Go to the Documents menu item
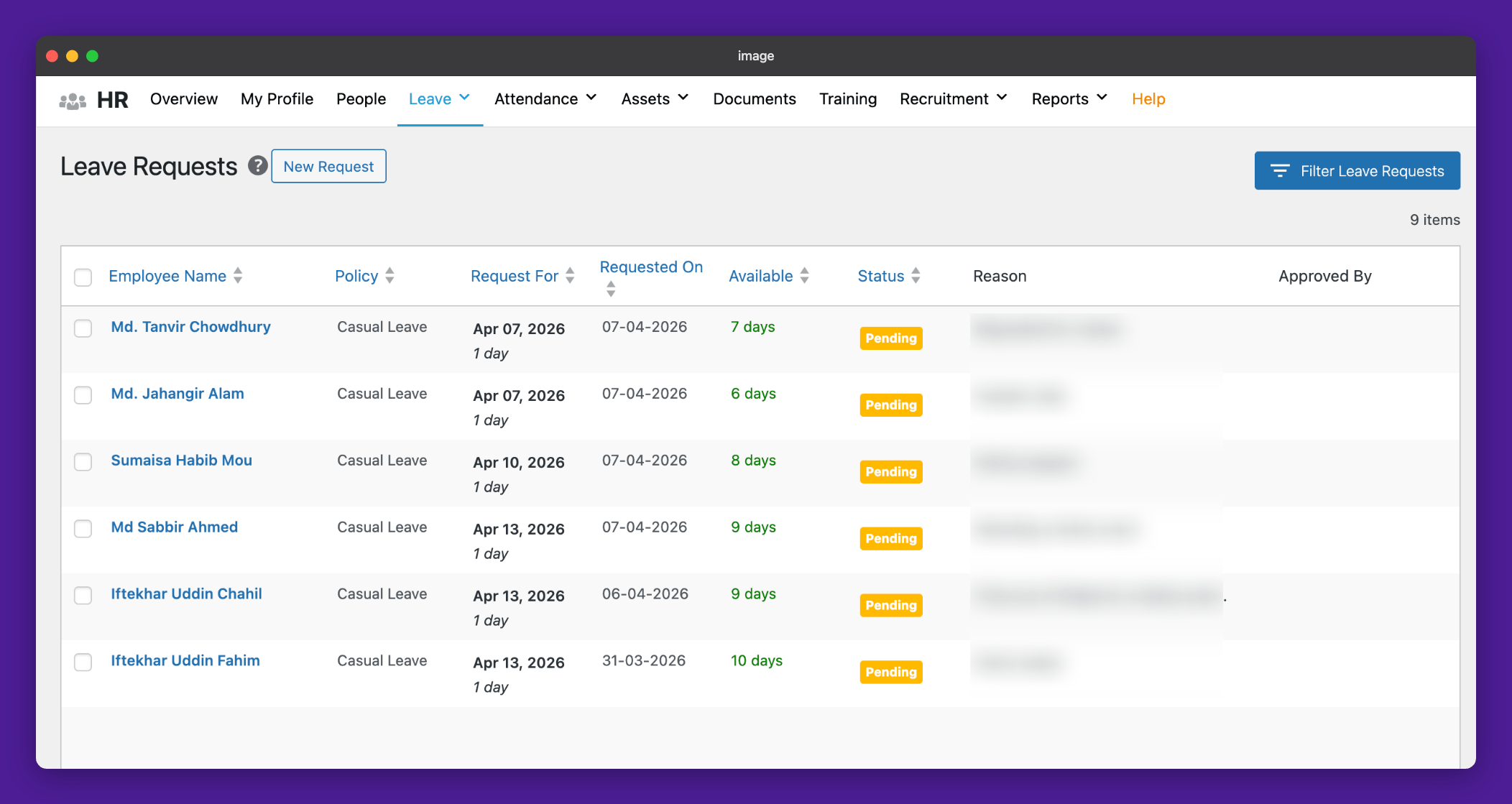 coord(754,99)
